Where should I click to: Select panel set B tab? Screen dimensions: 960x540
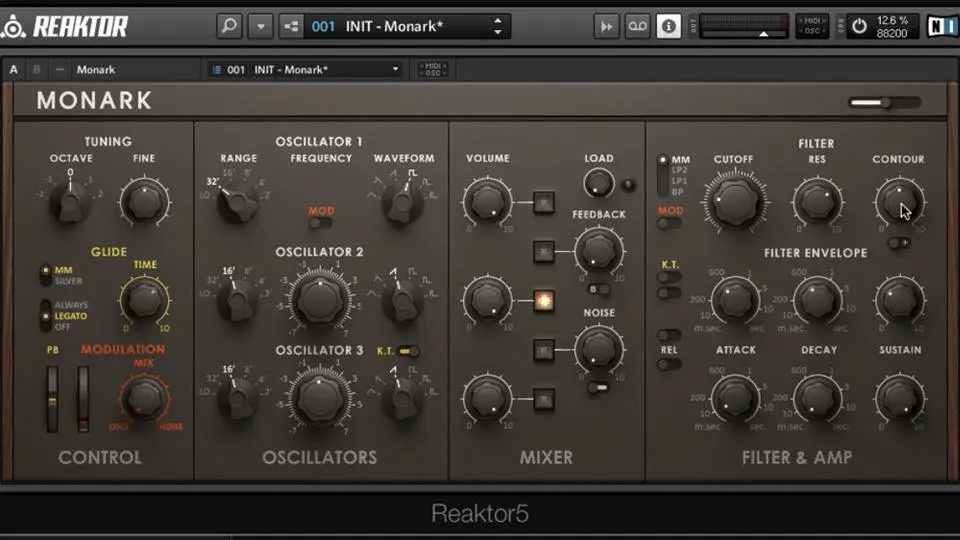pos(37,70)
